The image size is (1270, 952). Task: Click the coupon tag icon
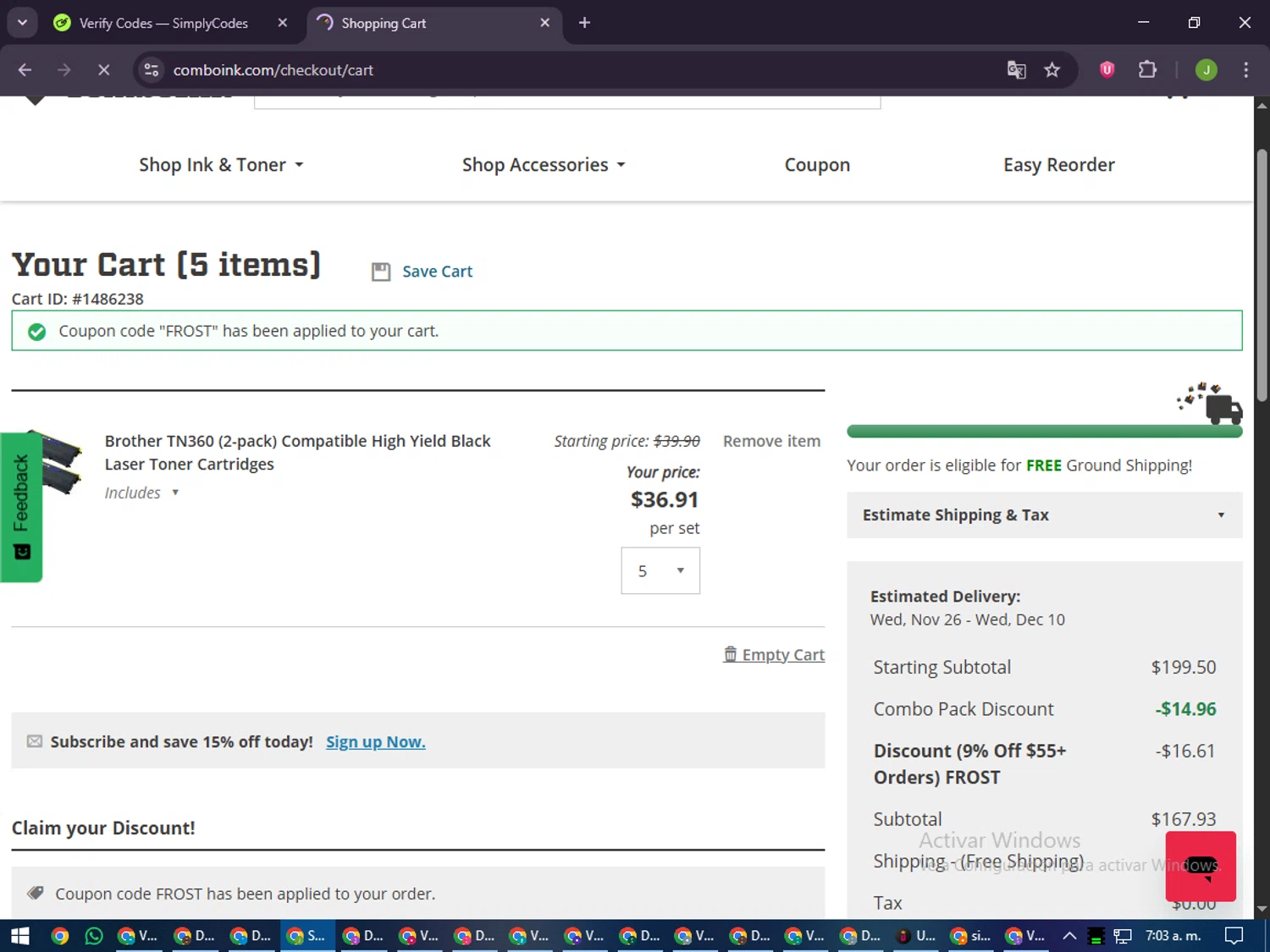click(x=35, y=893)
